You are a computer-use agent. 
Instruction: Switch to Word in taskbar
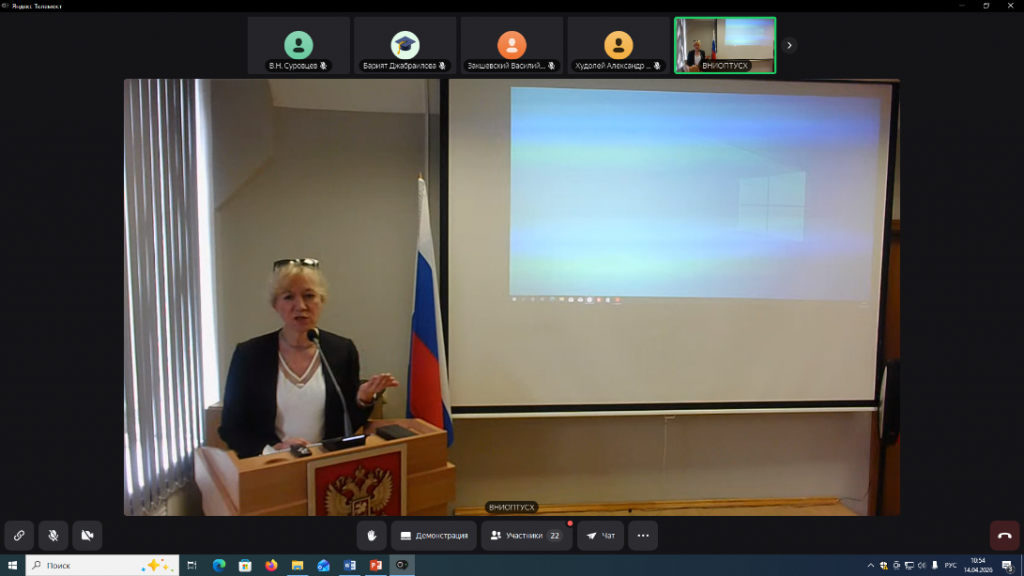click(350, 565)
